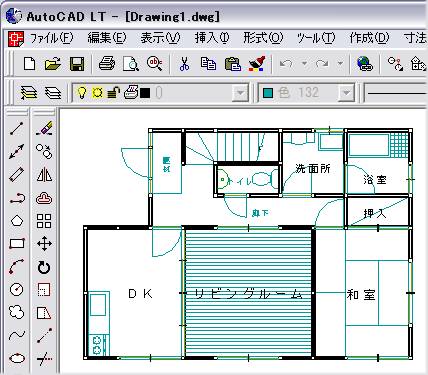
Task: Click the Copy icon
Action: click(208, 64)
